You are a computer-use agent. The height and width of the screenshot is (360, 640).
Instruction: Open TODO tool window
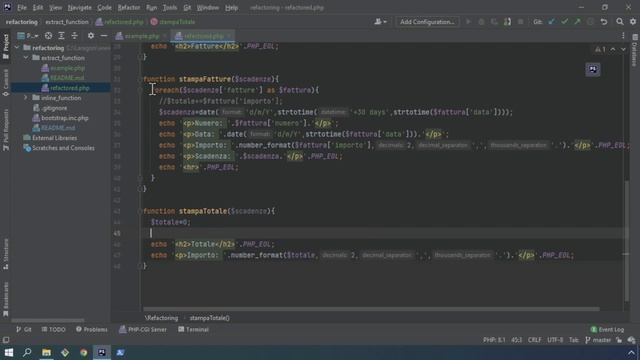[53, 329]
